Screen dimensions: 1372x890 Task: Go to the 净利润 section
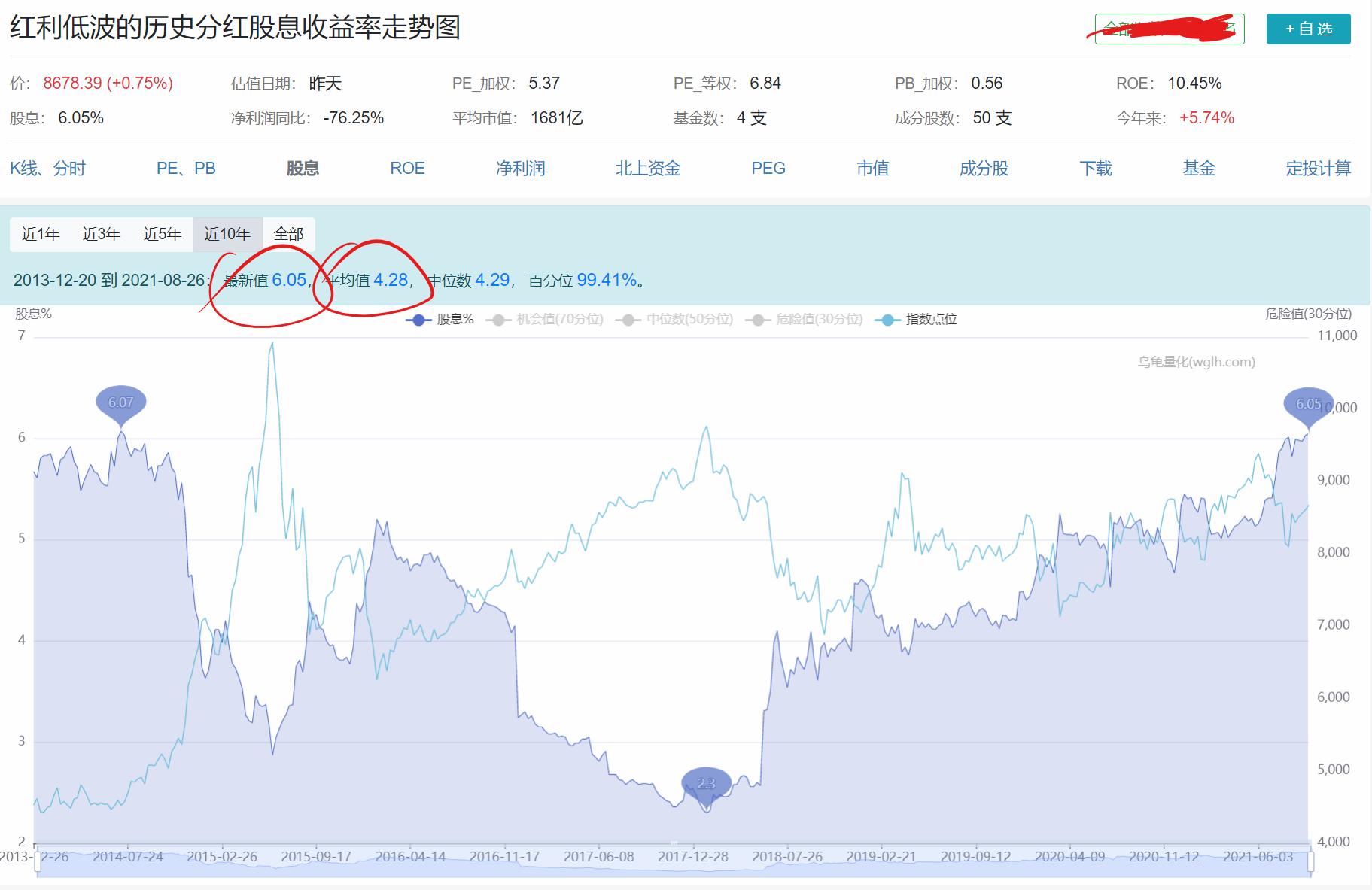pos(520,169)
